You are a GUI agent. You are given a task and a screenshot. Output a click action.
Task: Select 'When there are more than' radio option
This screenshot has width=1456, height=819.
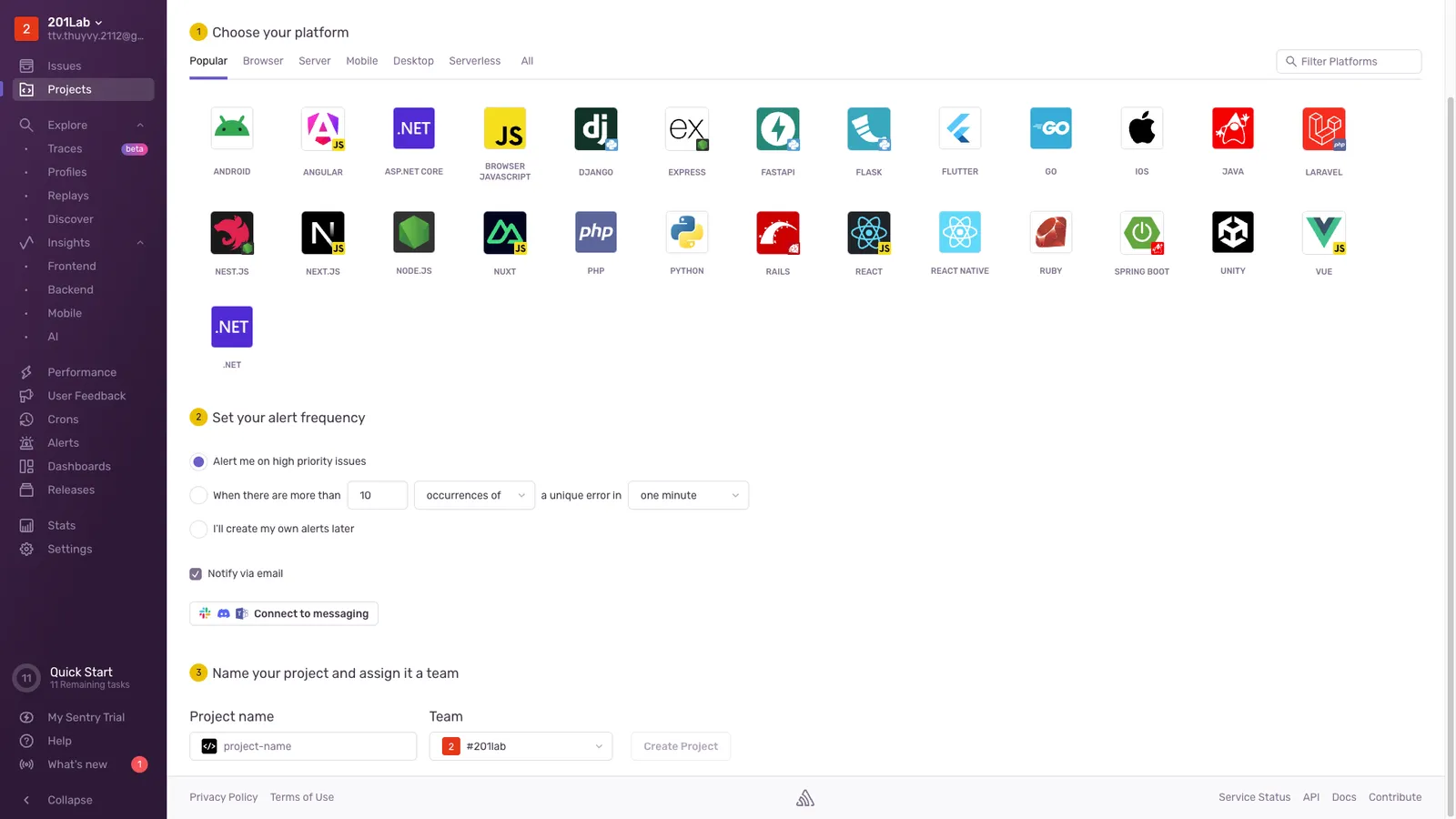click(198, 495)
